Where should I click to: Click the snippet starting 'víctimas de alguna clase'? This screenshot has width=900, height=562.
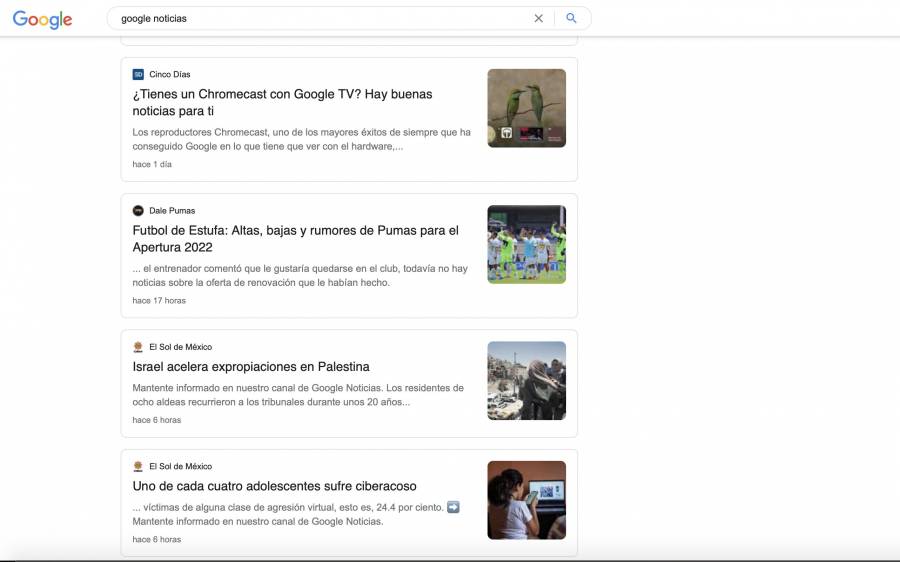[x=296, y=514]
